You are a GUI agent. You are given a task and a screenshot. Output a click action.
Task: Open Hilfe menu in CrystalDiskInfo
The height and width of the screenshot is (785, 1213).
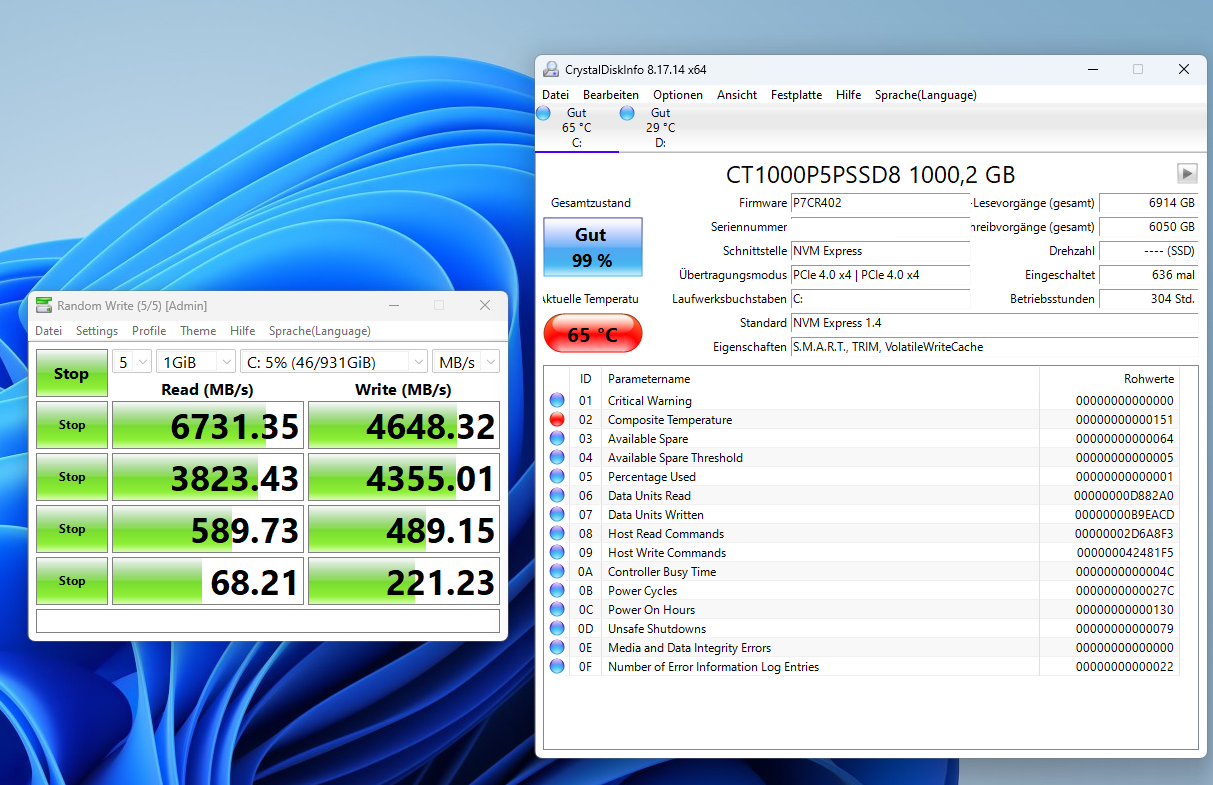pos(849,95)
